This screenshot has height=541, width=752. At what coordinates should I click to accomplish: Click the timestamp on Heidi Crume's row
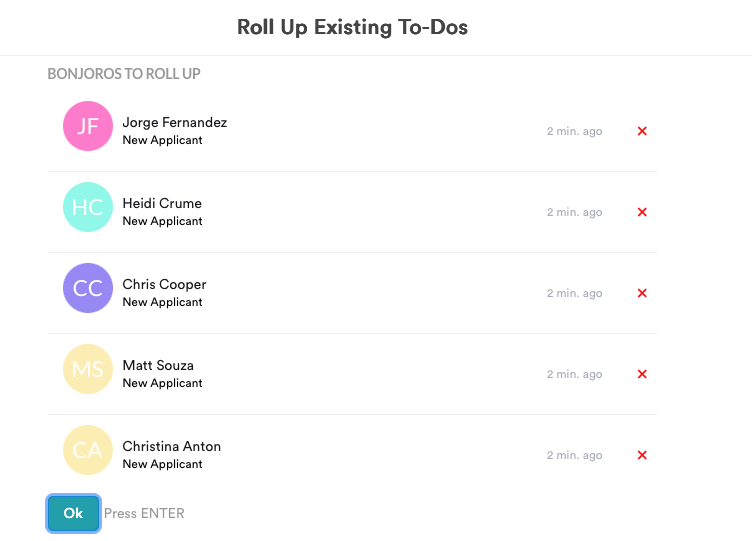pos(575,212)
